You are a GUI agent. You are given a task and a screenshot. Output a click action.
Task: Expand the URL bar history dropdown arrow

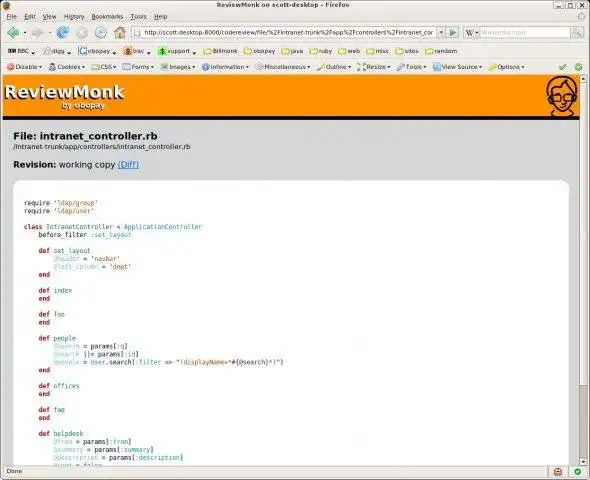(x=441, y=33)
